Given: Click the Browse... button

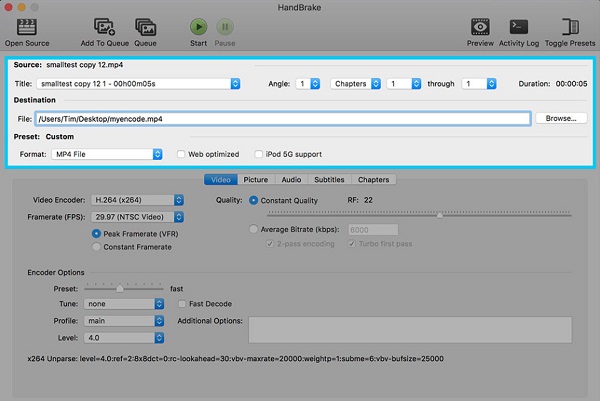Looking at the screenshot, I should tap(561, 118).
